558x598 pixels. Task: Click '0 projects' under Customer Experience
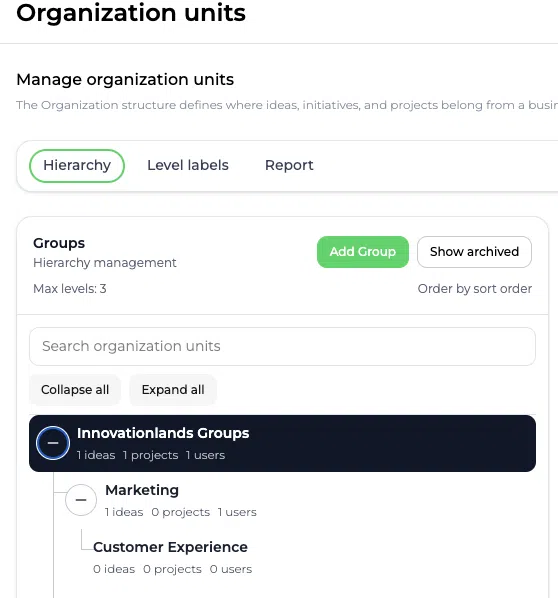[x=172, y=569]
